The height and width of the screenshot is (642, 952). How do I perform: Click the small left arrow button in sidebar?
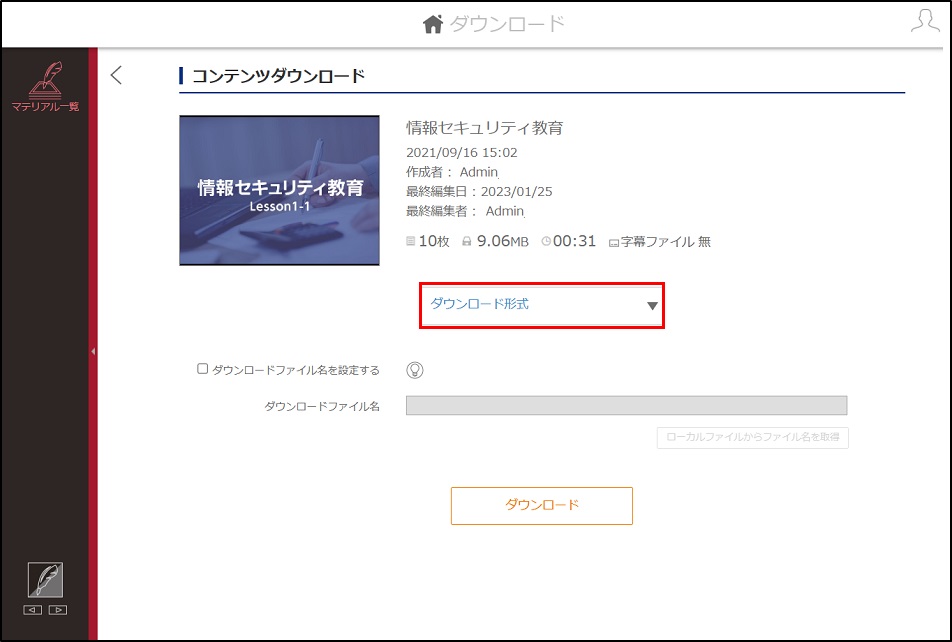[x=33, y=610]
